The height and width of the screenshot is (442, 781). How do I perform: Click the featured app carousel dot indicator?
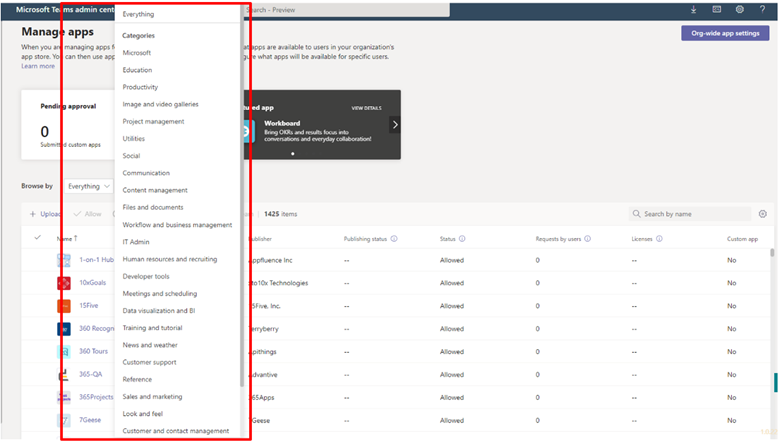tap(293, 154)
